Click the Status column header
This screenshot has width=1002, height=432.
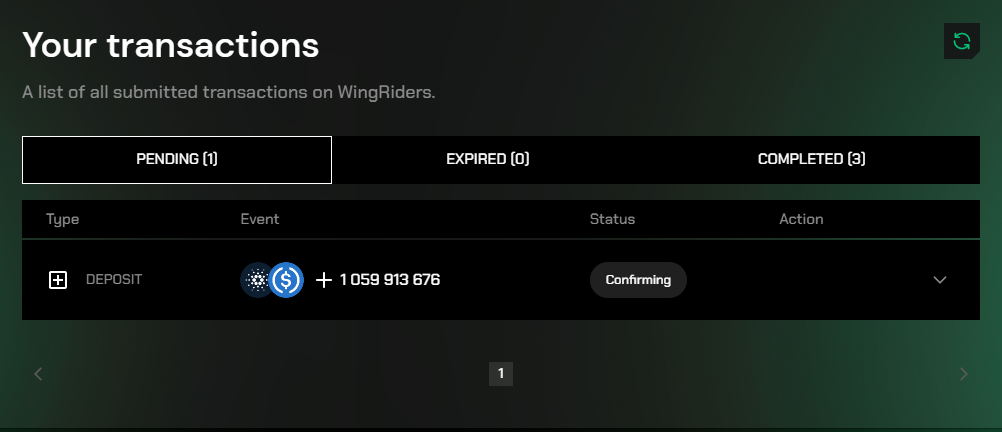click(612, 219)
